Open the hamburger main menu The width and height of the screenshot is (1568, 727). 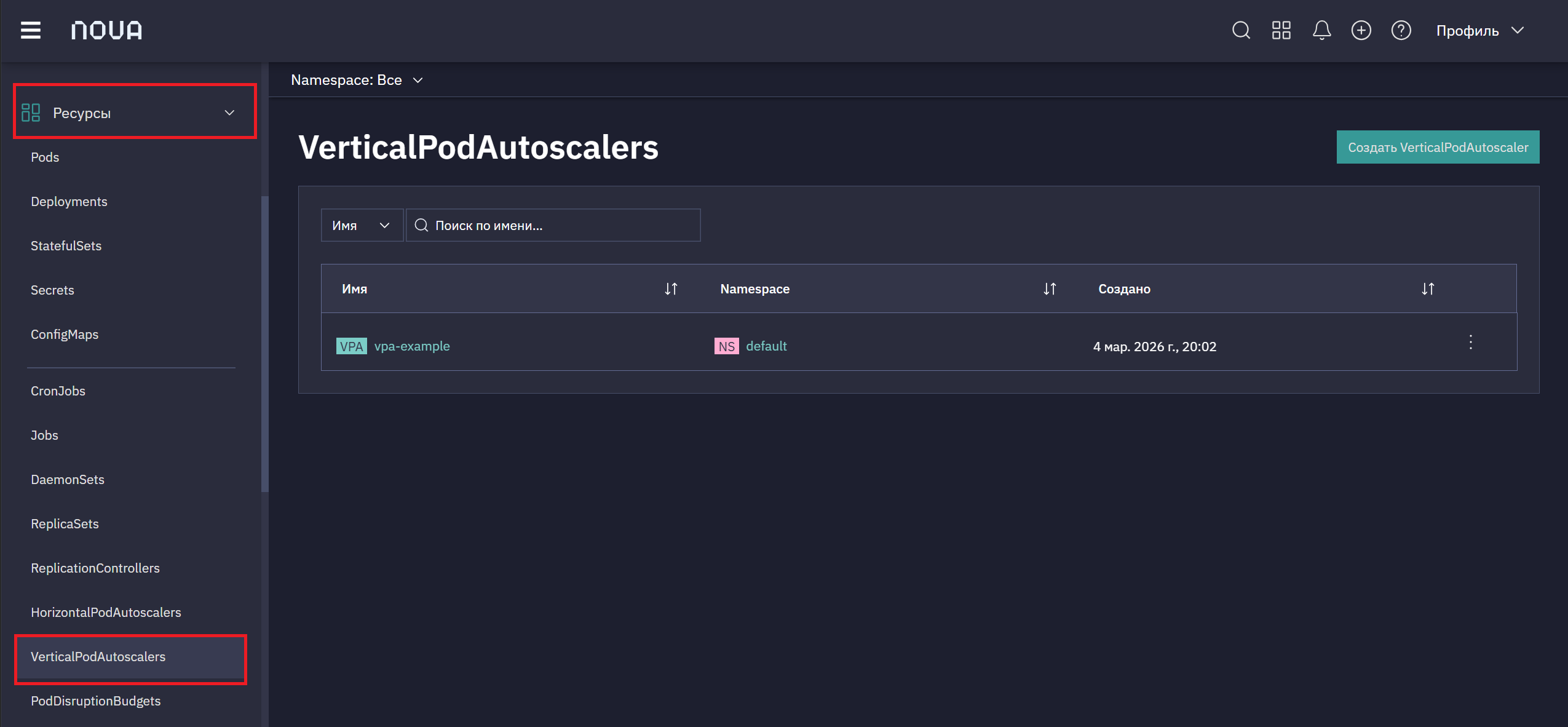point(31,30)
